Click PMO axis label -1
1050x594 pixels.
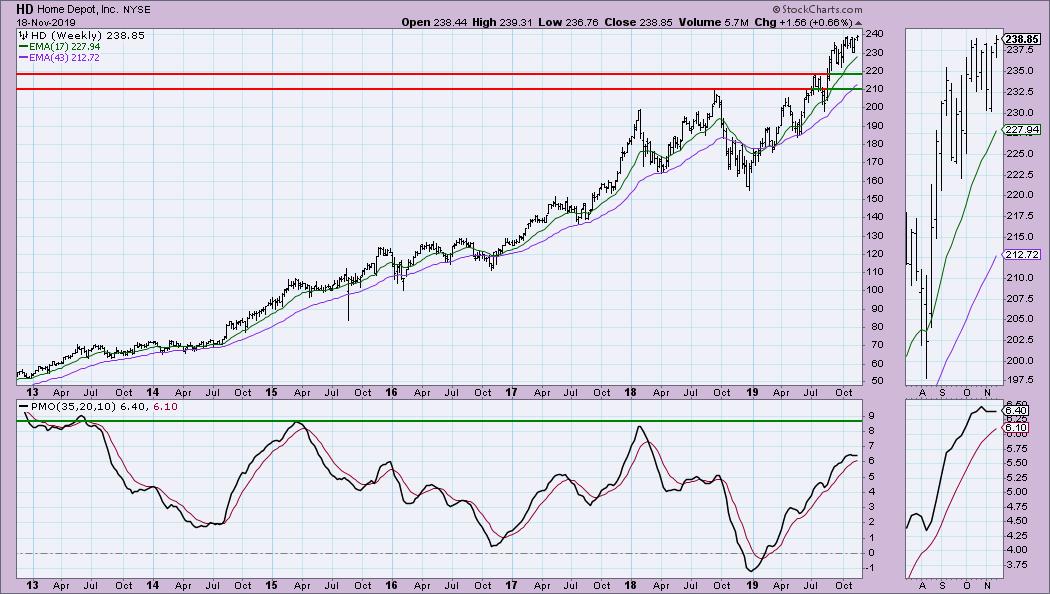[x=872, y=568]
